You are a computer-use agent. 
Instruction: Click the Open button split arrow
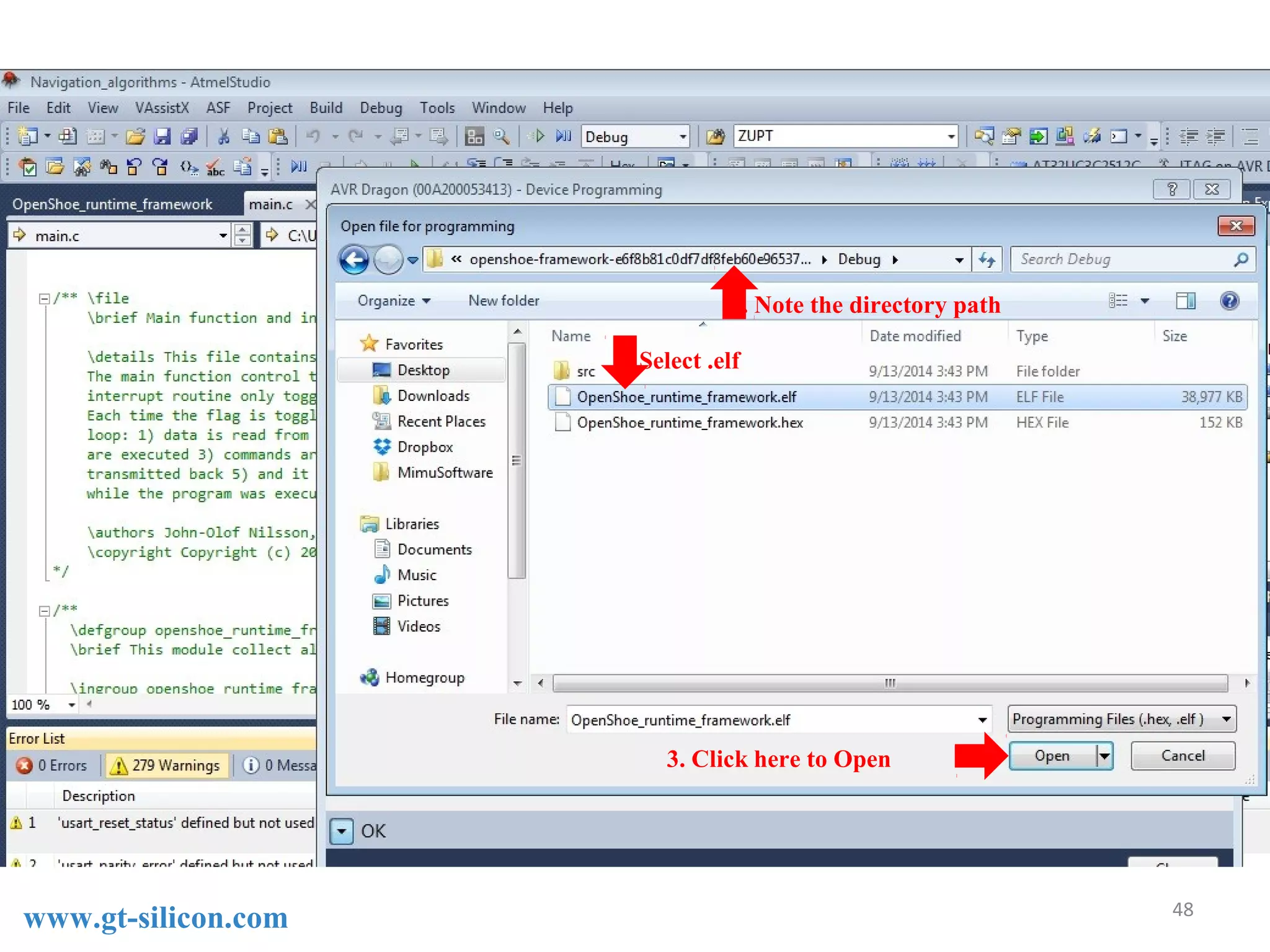1104,756
